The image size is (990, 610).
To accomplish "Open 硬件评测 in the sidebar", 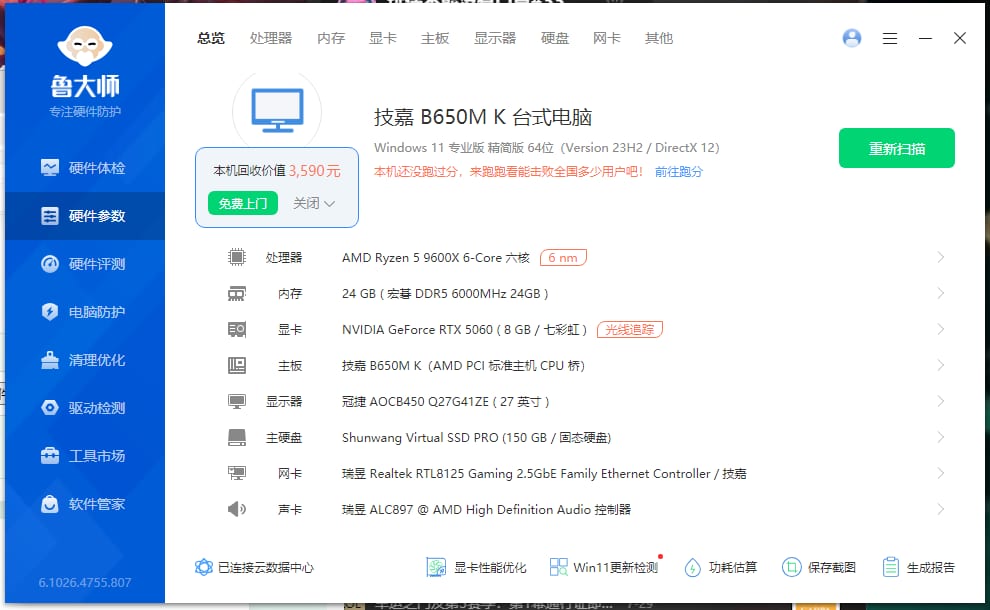I will click(84, 264).
